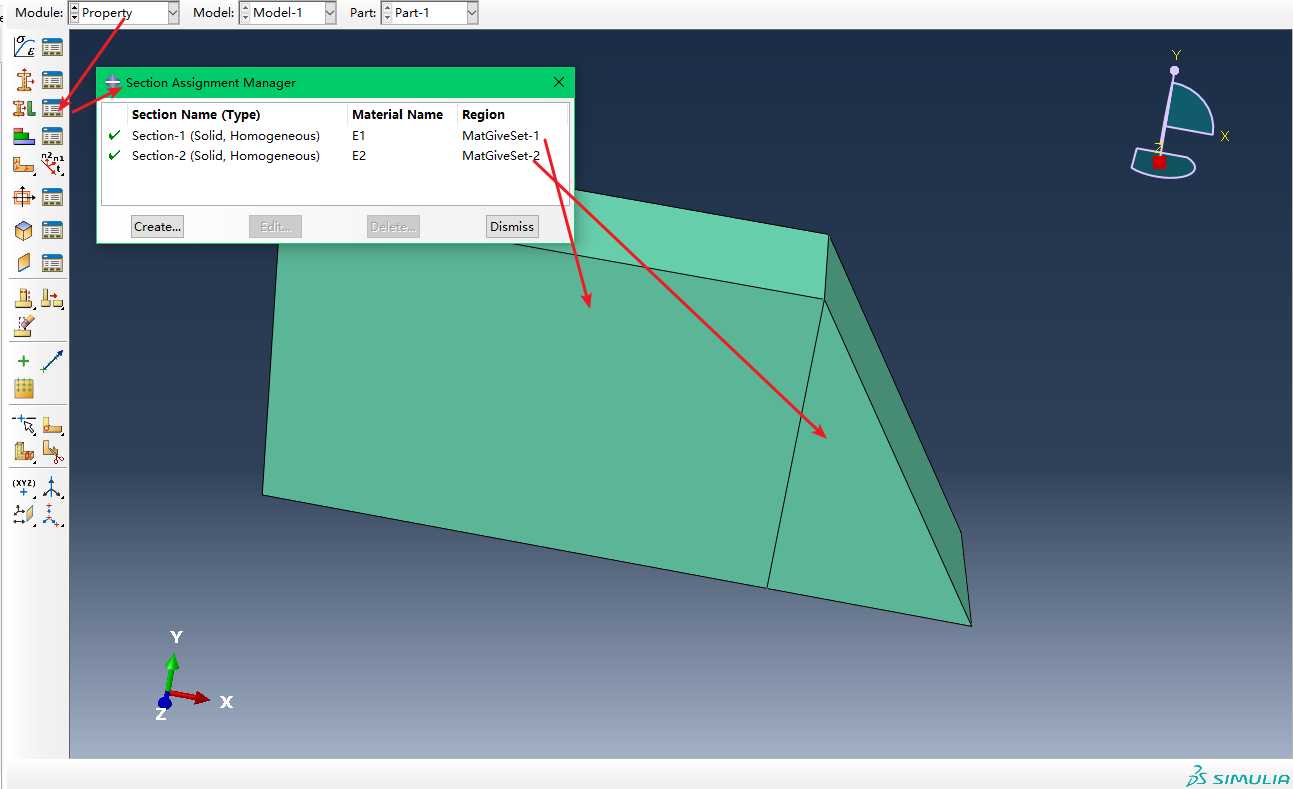Select the Partition Cell tool icon
The width and height of the screenshot is (1293, 789).
tap(24, 452)
